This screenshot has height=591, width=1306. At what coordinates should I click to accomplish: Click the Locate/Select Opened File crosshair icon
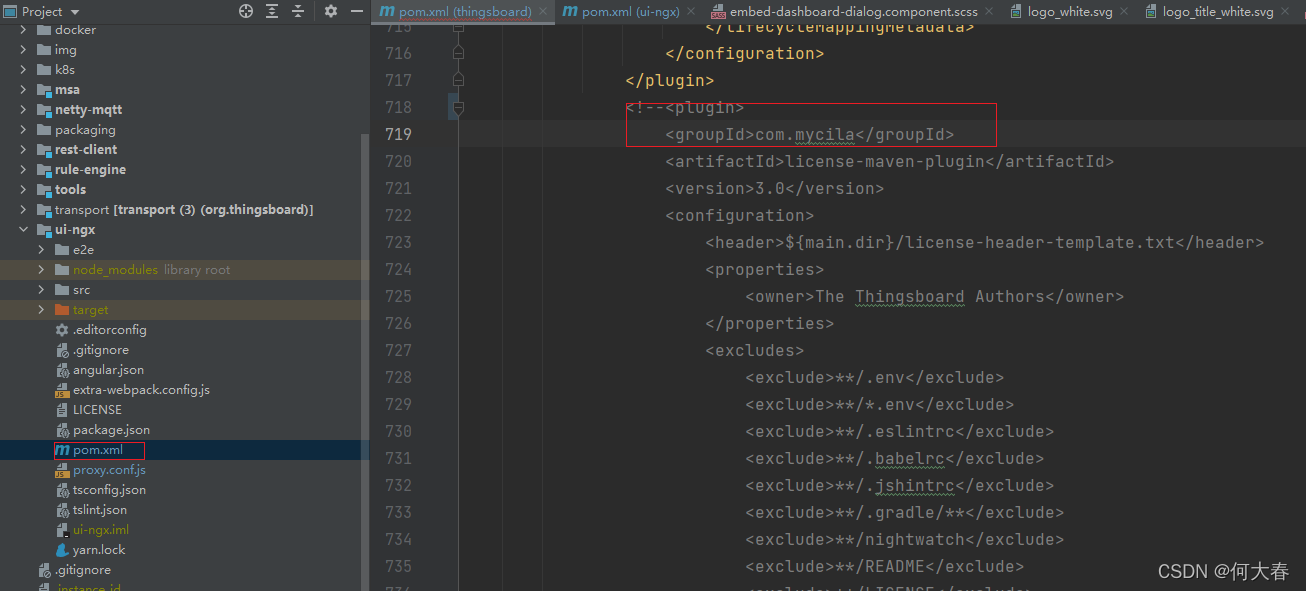pos(246,11)
